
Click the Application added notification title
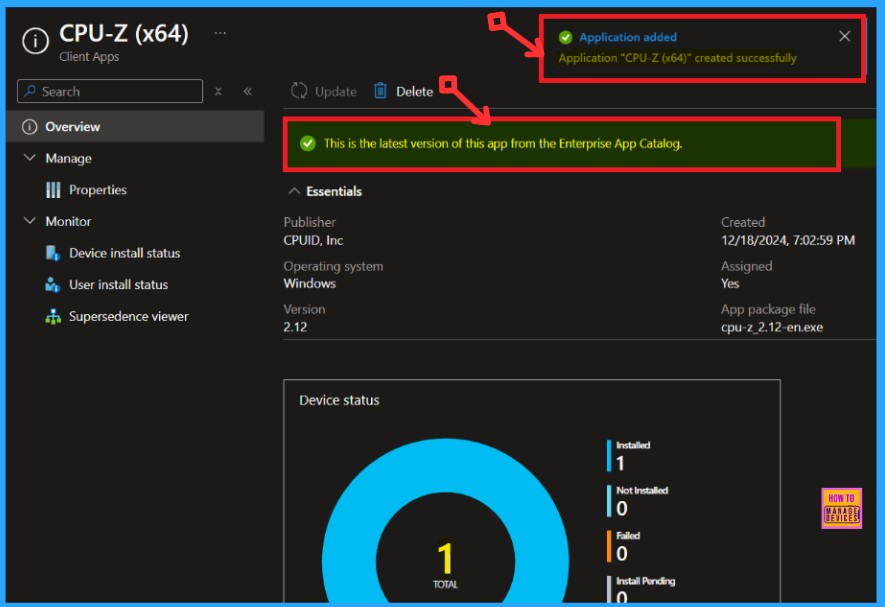(628, 37)
